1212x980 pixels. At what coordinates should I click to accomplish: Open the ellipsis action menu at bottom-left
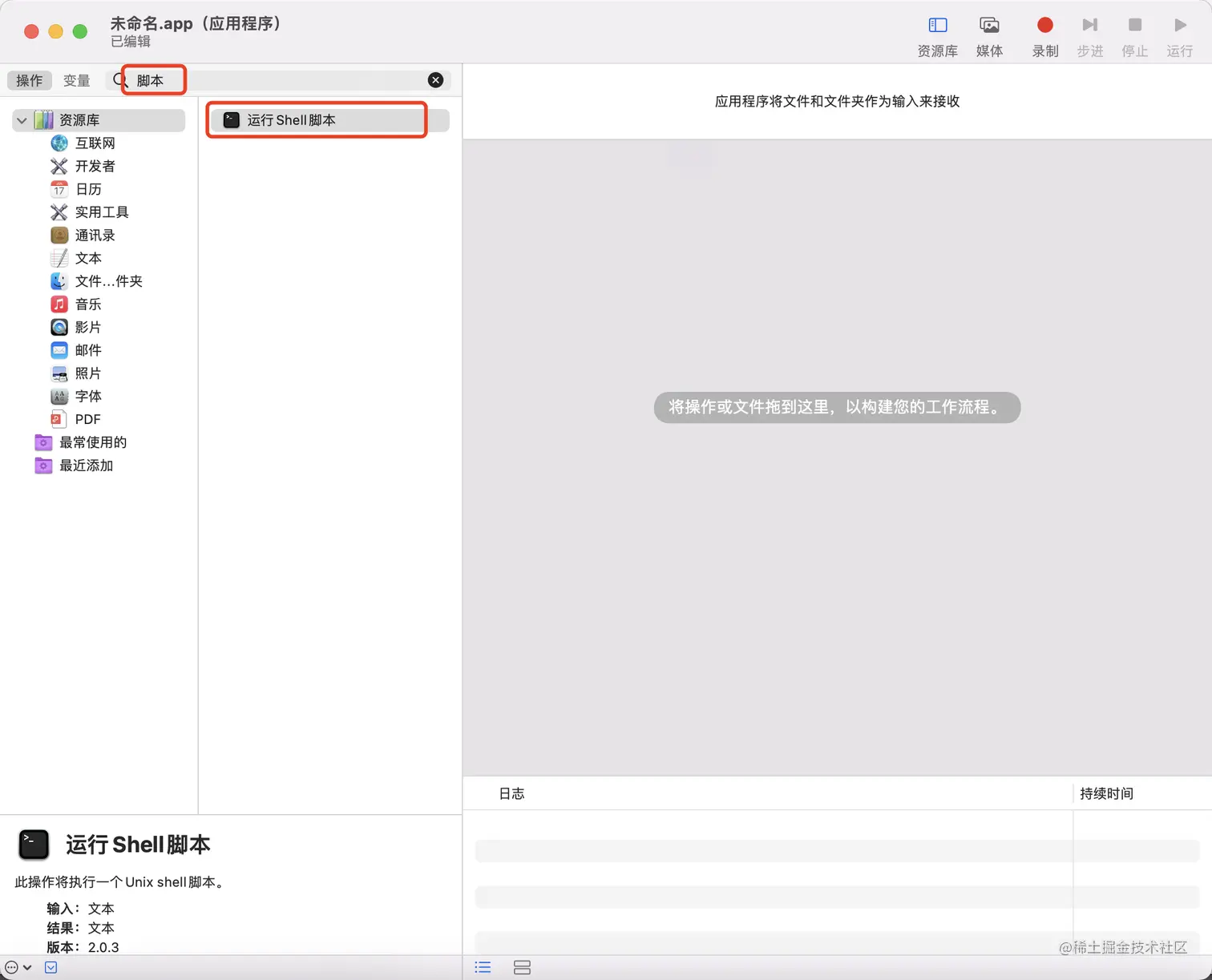18,967
